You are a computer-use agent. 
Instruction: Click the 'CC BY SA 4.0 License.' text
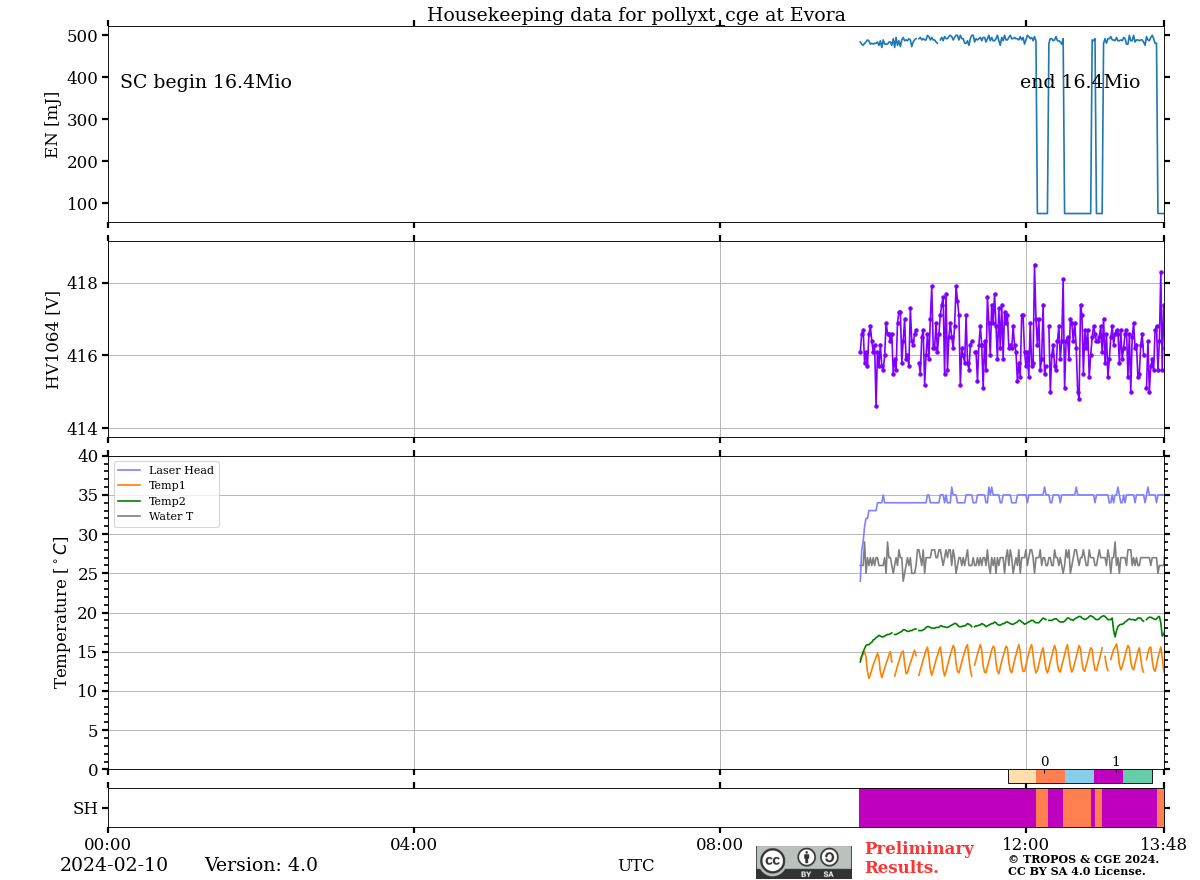1077,871
